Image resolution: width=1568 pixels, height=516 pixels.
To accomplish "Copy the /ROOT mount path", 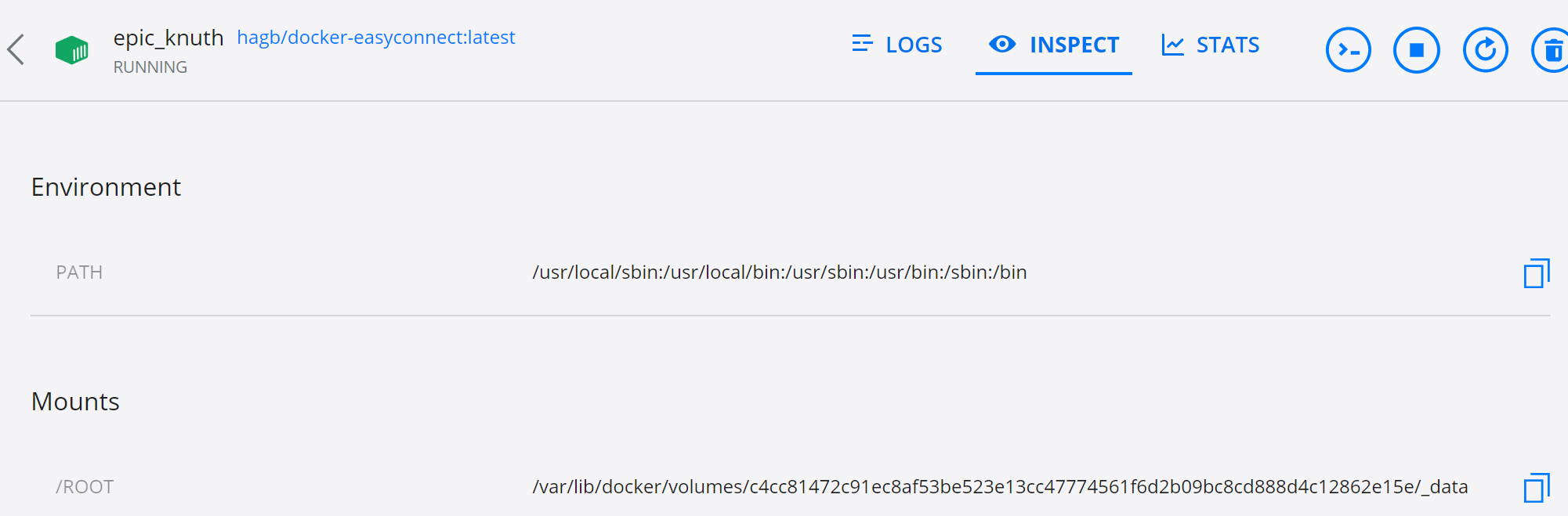I will click(x=1537, y=486).
